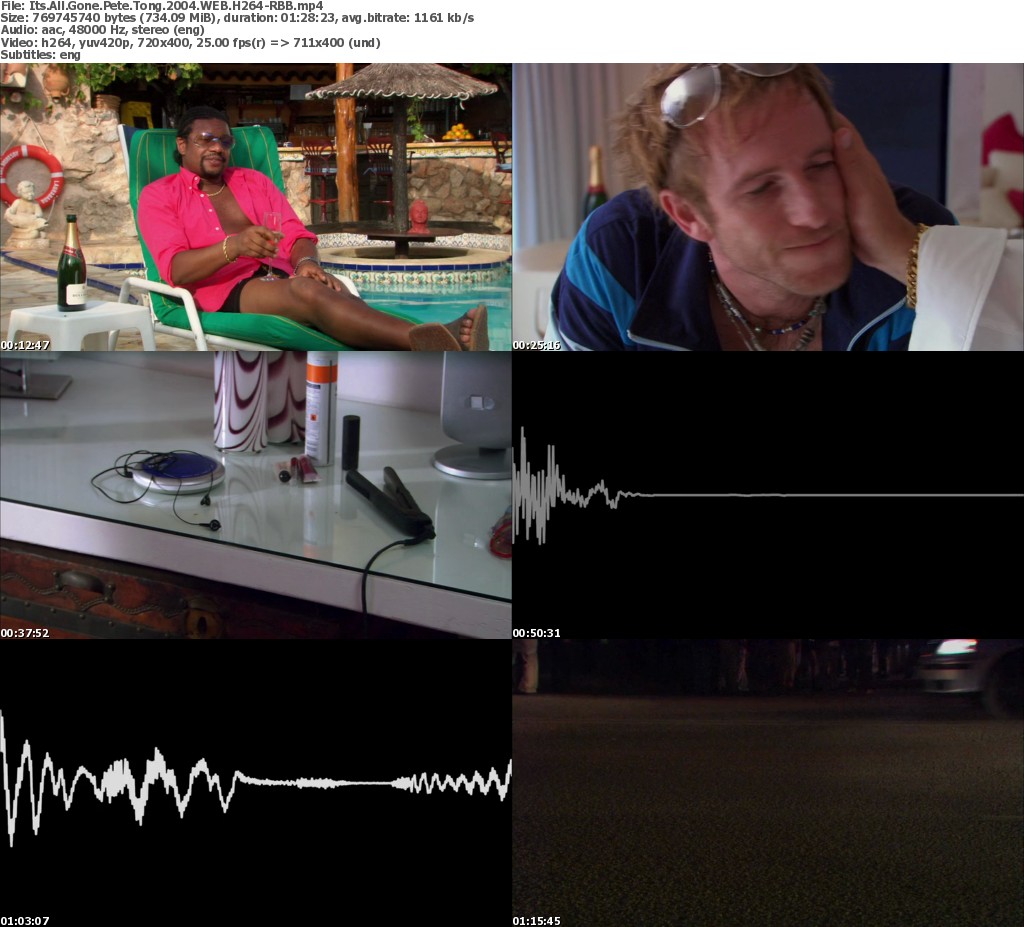Click the thumbnail frame at 00:37:52
The height and width of the screenshot is (927, 1024).
click(255, 495)
